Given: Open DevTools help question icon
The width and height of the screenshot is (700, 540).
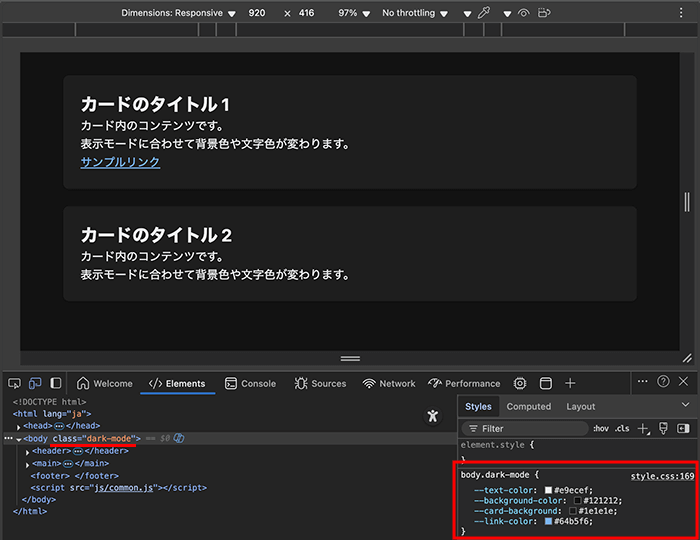Looking at the screenshot, I should (663, 381).
